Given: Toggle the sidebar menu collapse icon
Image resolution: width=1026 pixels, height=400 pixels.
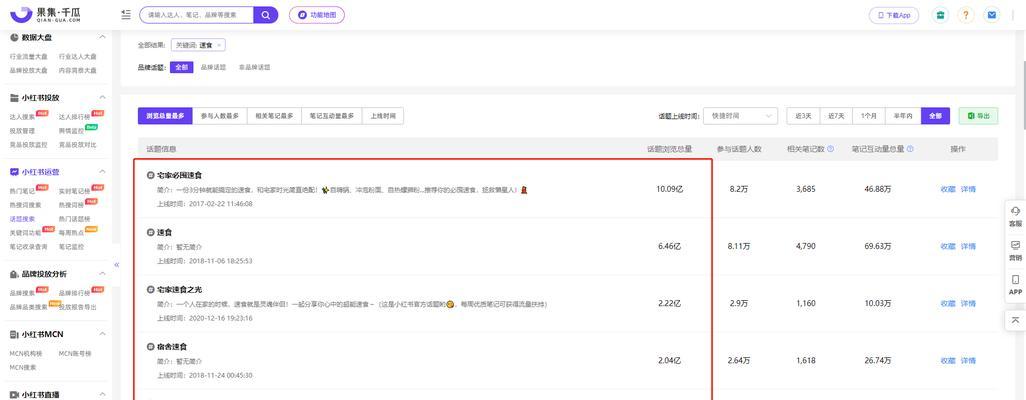Looking at the screenshot, I should 126,14.
